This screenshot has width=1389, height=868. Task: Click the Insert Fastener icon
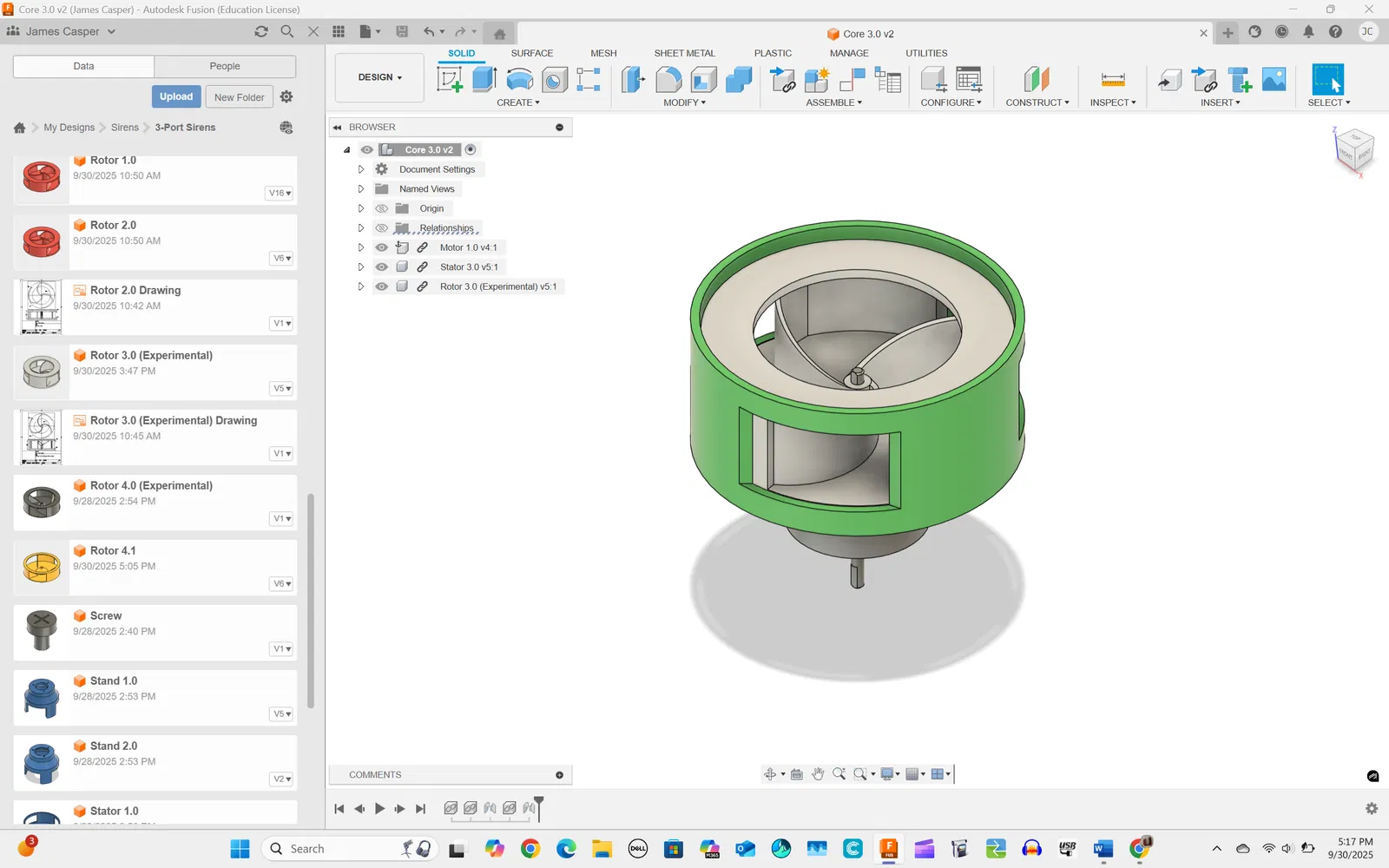(1240, 80)
